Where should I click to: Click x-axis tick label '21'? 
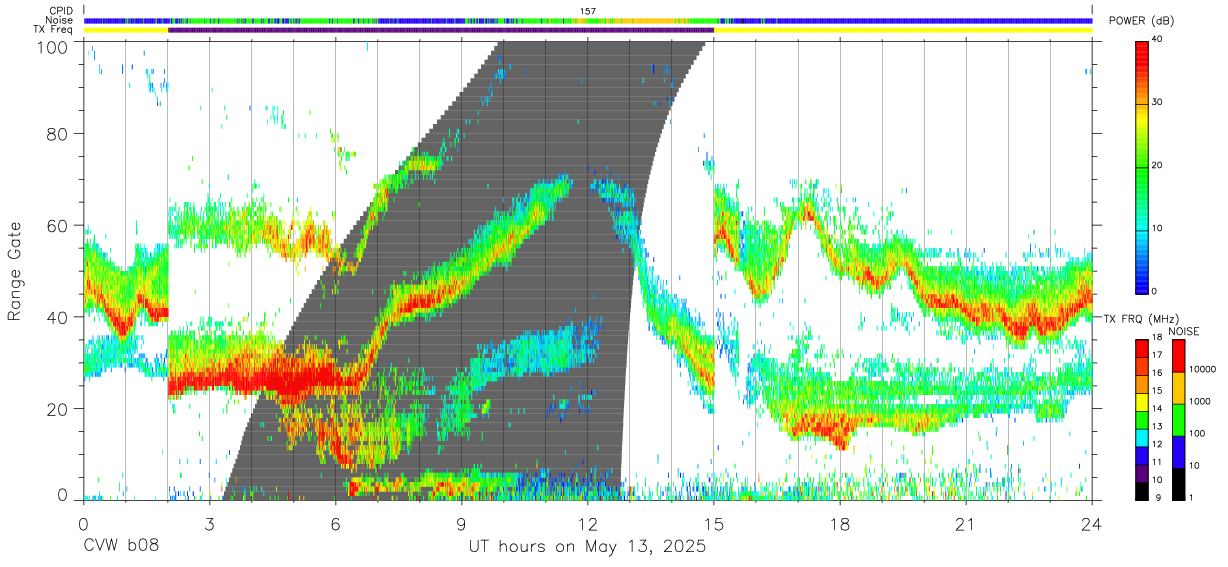[966, 525]
